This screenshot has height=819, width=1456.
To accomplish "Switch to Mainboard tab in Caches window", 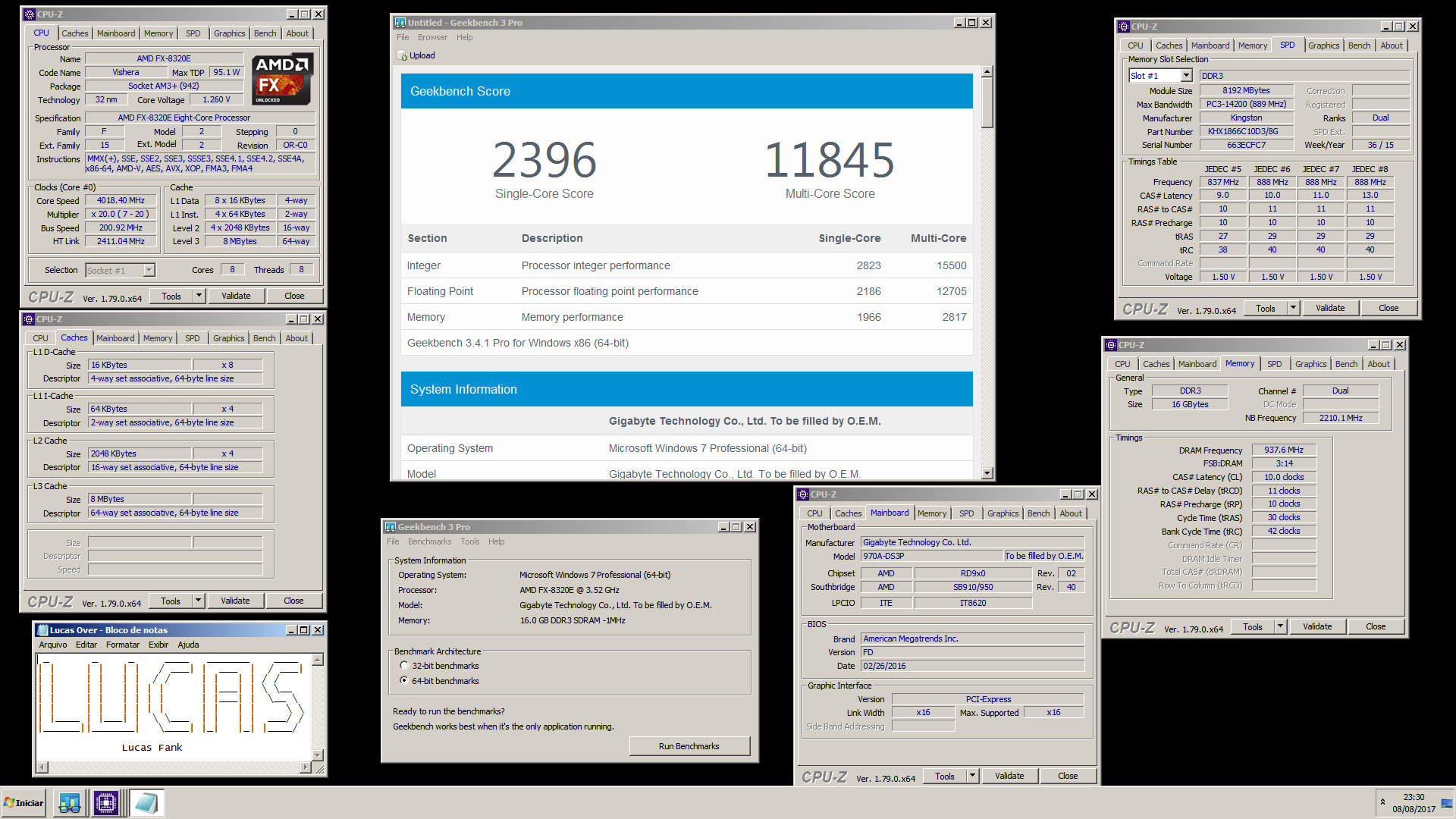I will (x=115, y=338).
